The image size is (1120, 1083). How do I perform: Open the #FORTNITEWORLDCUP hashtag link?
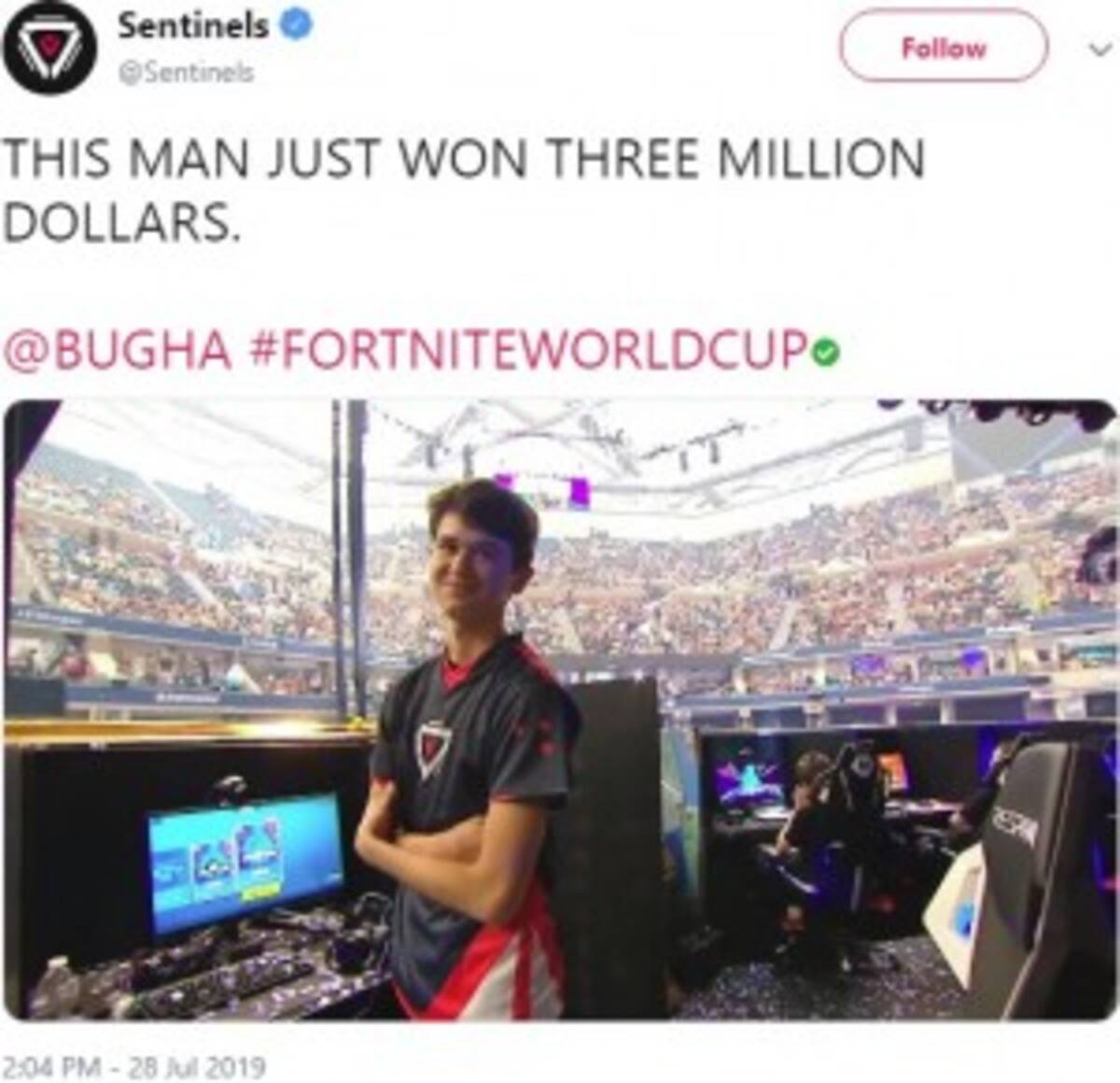coord(529,352)
